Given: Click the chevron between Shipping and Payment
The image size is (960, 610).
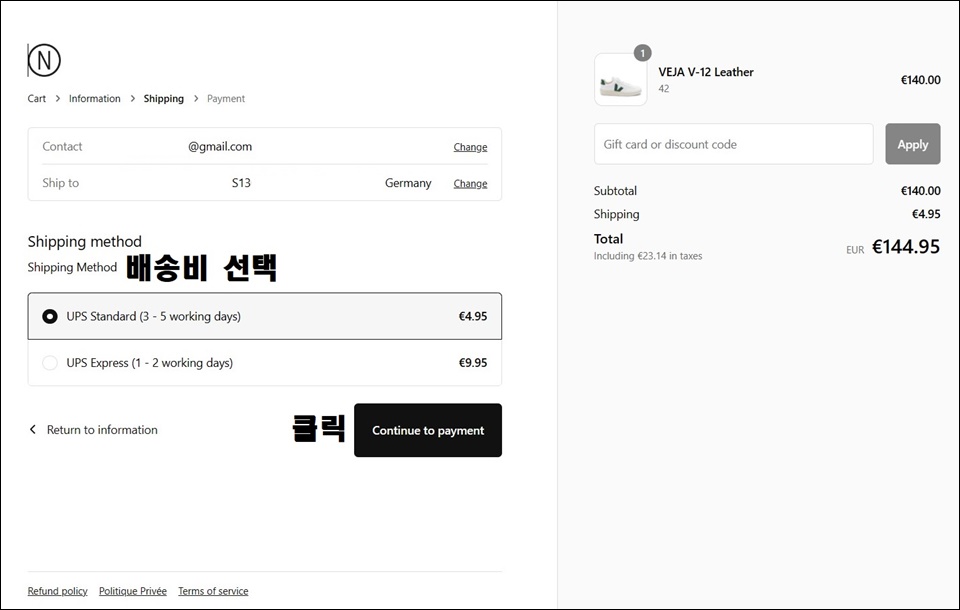Looking at the screenshot, I should (196, 99).
